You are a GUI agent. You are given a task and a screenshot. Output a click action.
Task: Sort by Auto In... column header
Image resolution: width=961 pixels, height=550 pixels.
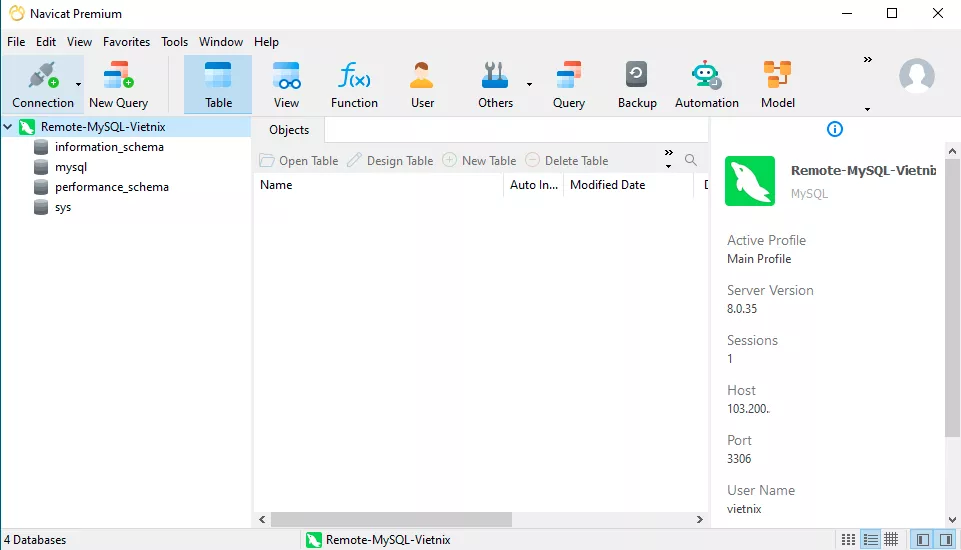click(533, 185)
